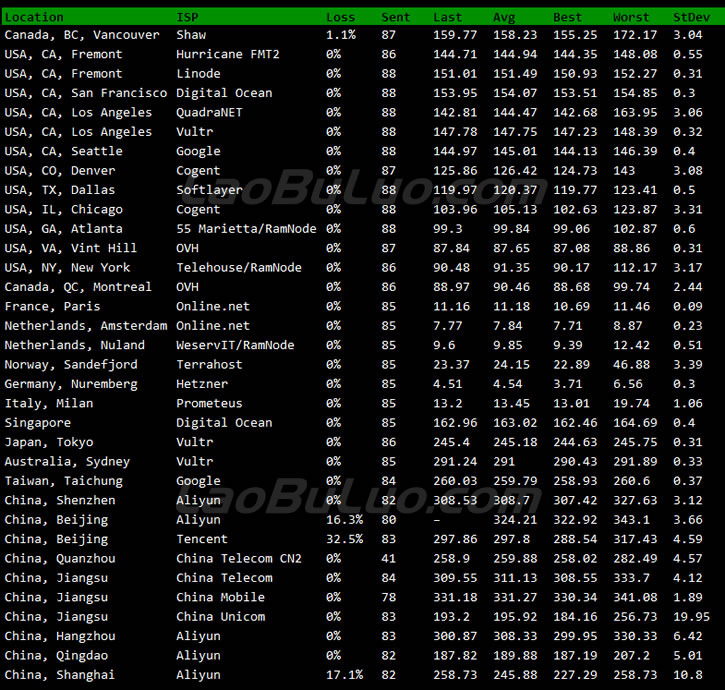Viewport: 725px width, 690px height.
Task: Click the Softlayer ISP entry
Action: click(x=209, y=191)
